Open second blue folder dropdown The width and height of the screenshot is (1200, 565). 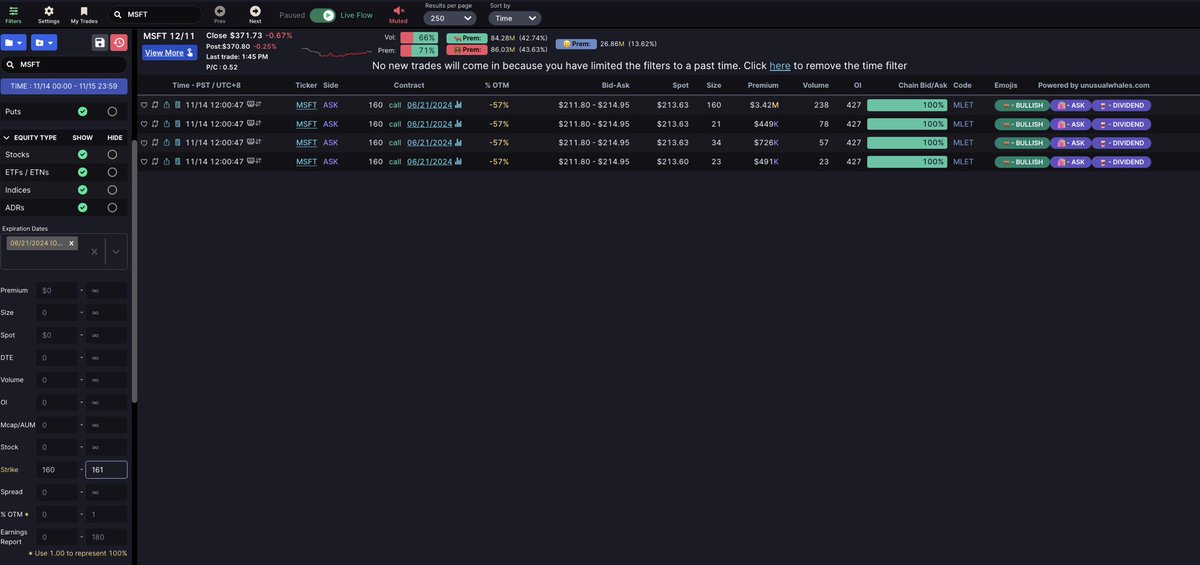point(44,42)
